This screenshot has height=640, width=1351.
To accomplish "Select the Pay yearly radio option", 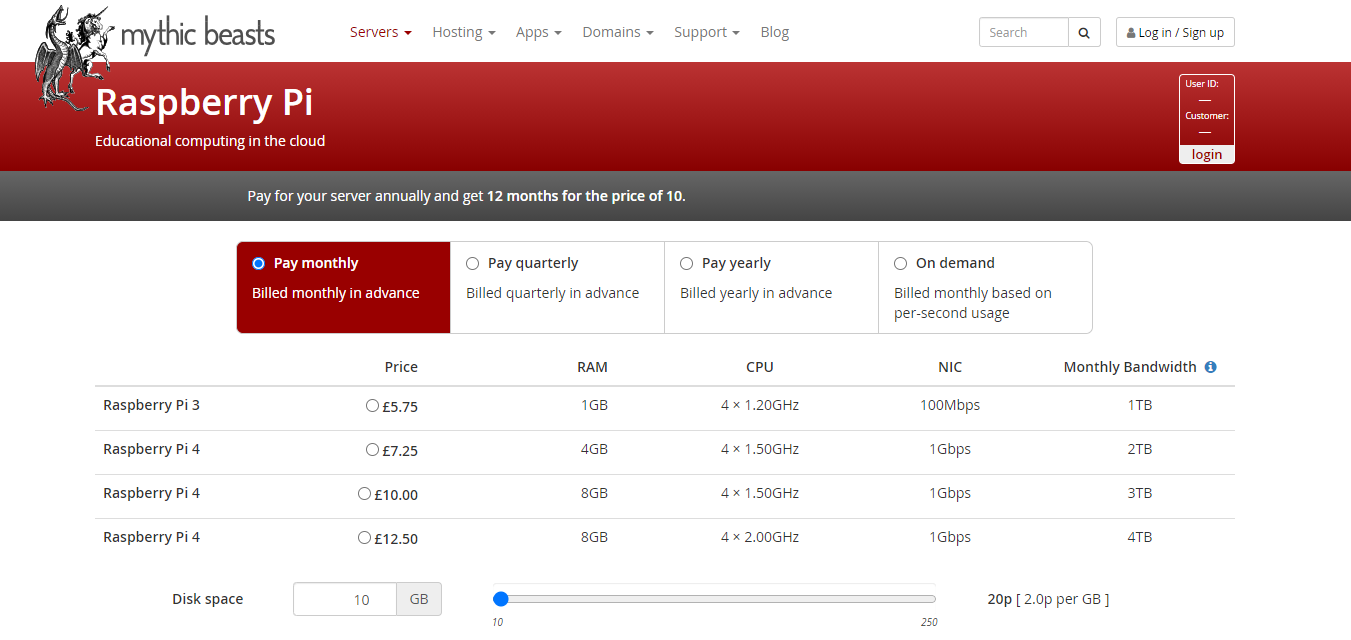I will click(687, 264).
